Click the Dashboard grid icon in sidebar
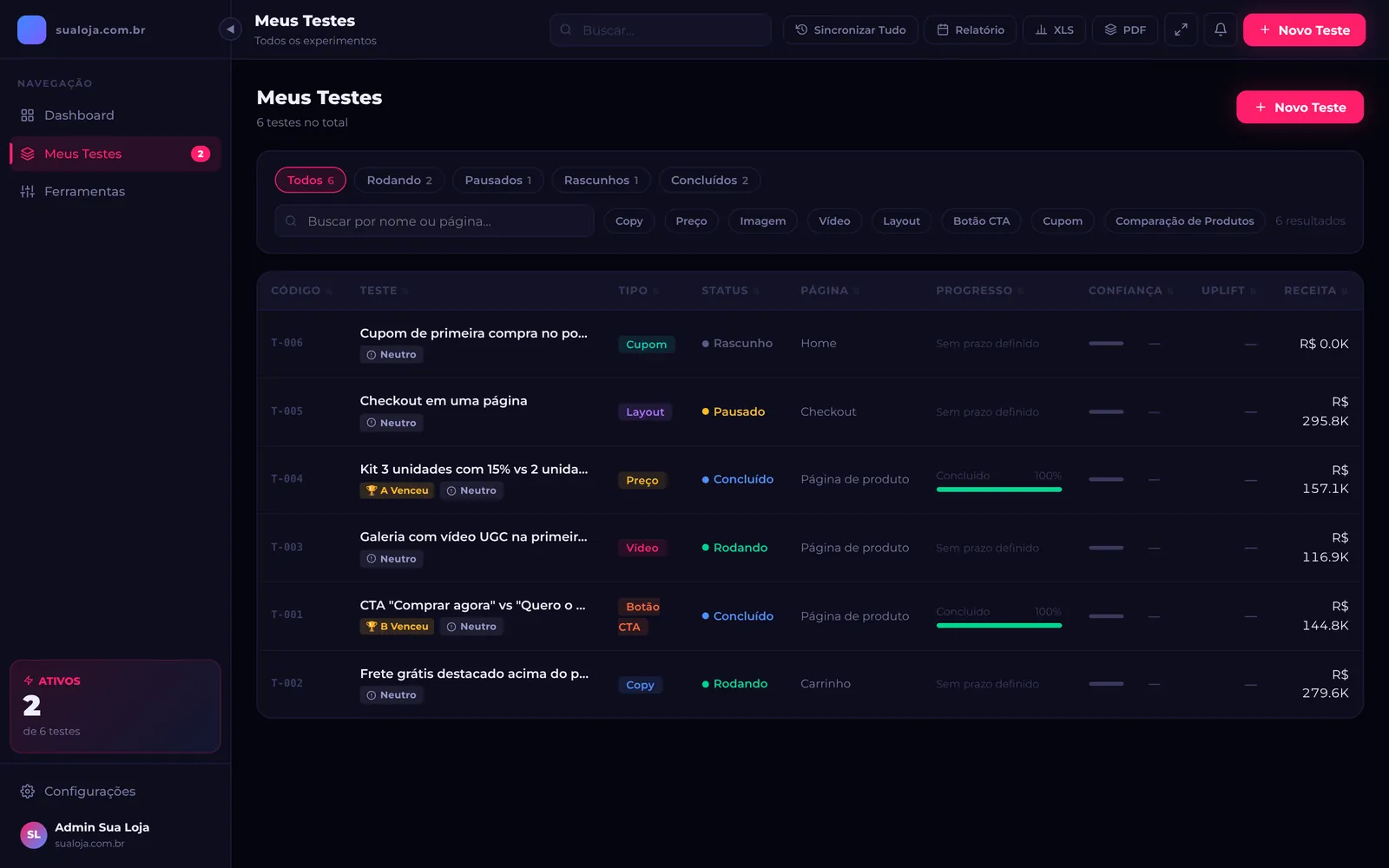 [28, 115]
